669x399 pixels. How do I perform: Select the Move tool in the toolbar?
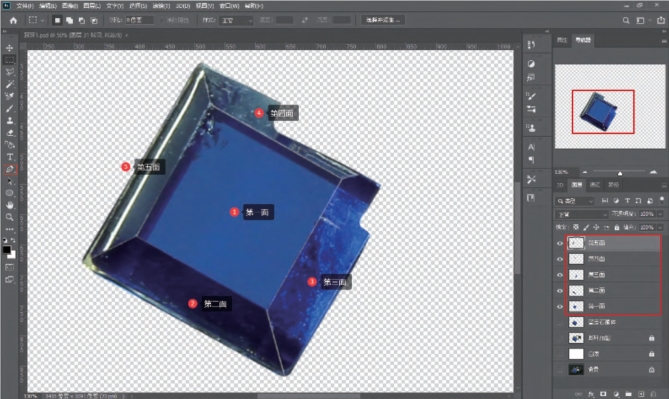pyautogui.click(x=9, y=48)
